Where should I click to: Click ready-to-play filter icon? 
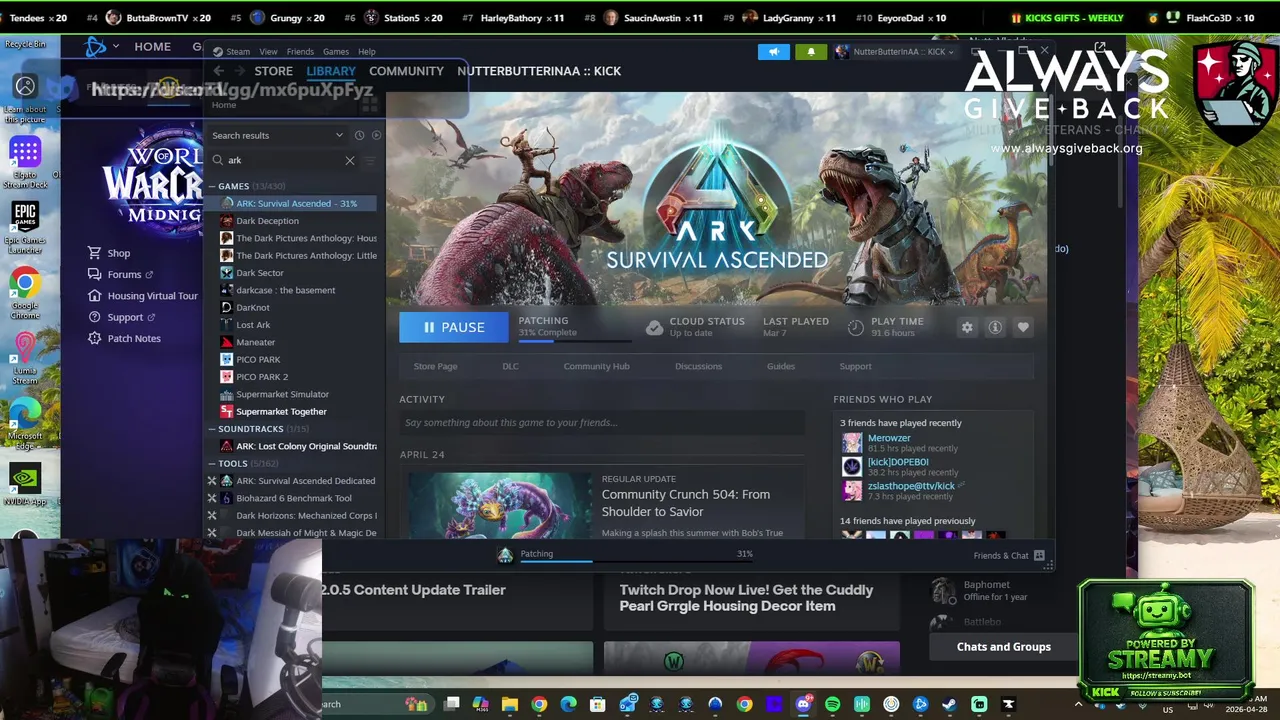click(376, 135)
